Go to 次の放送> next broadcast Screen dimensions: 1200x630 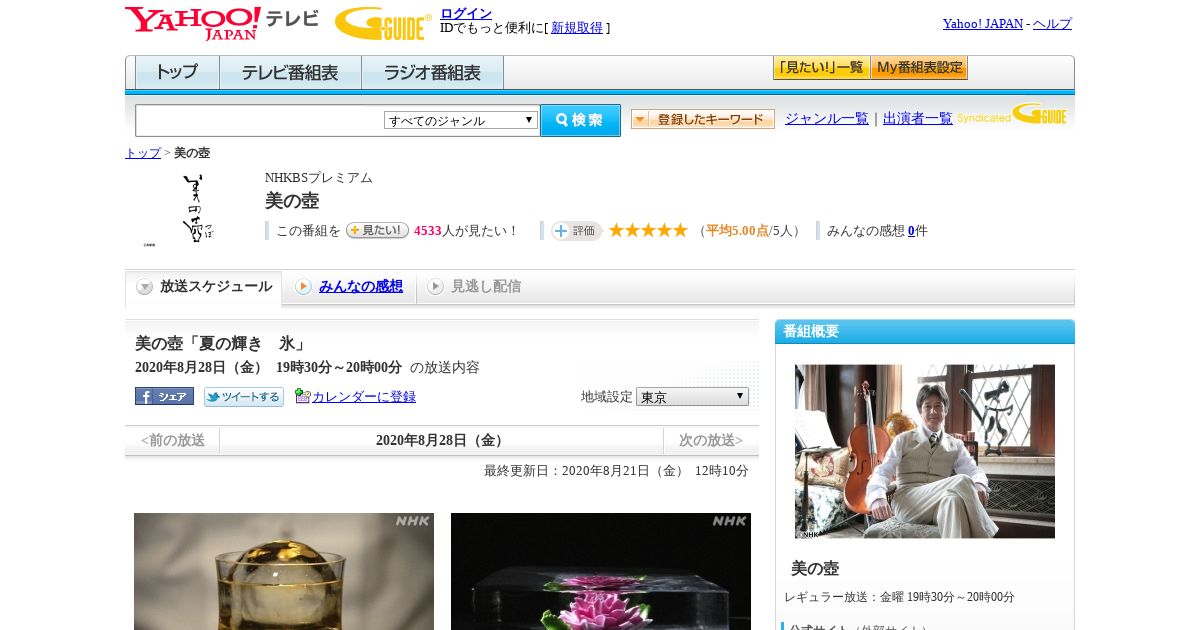coord(711,440)
